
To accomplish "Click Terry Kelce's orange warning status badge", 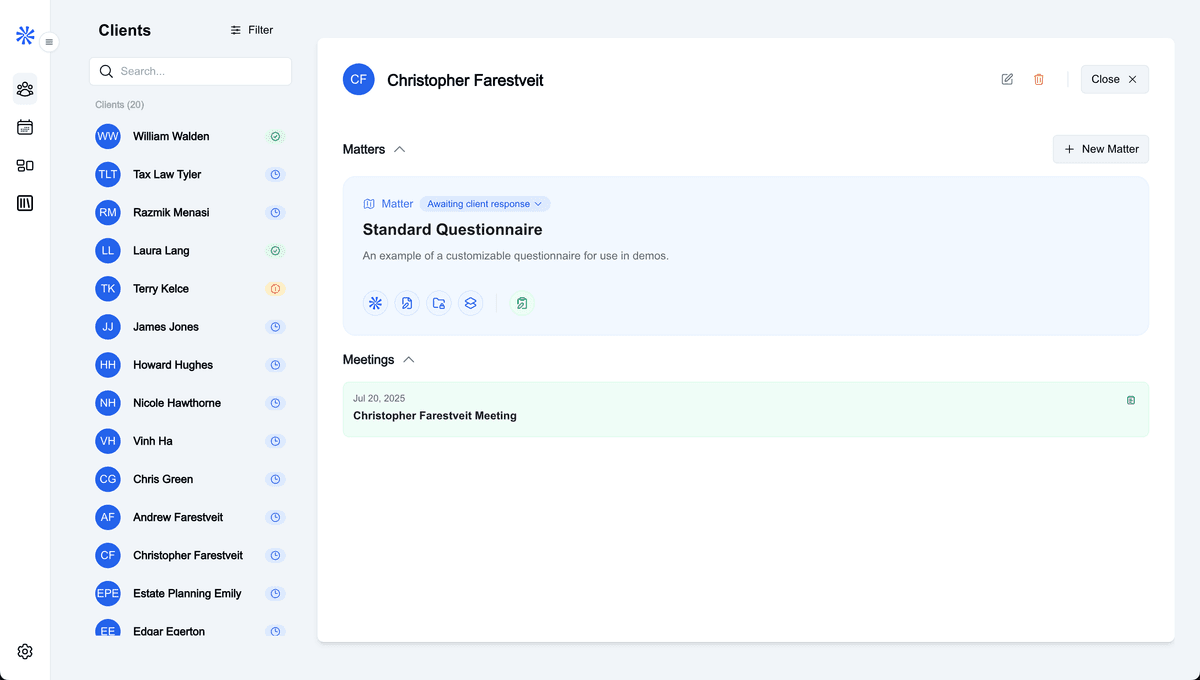I will click(x=276, y=289).
